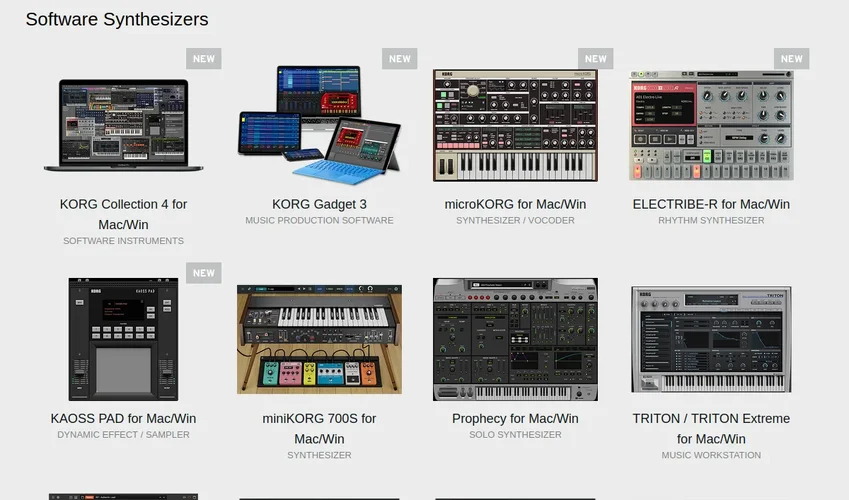
Task: Open the KAOSS PAD product image
Action: (123, 339)
